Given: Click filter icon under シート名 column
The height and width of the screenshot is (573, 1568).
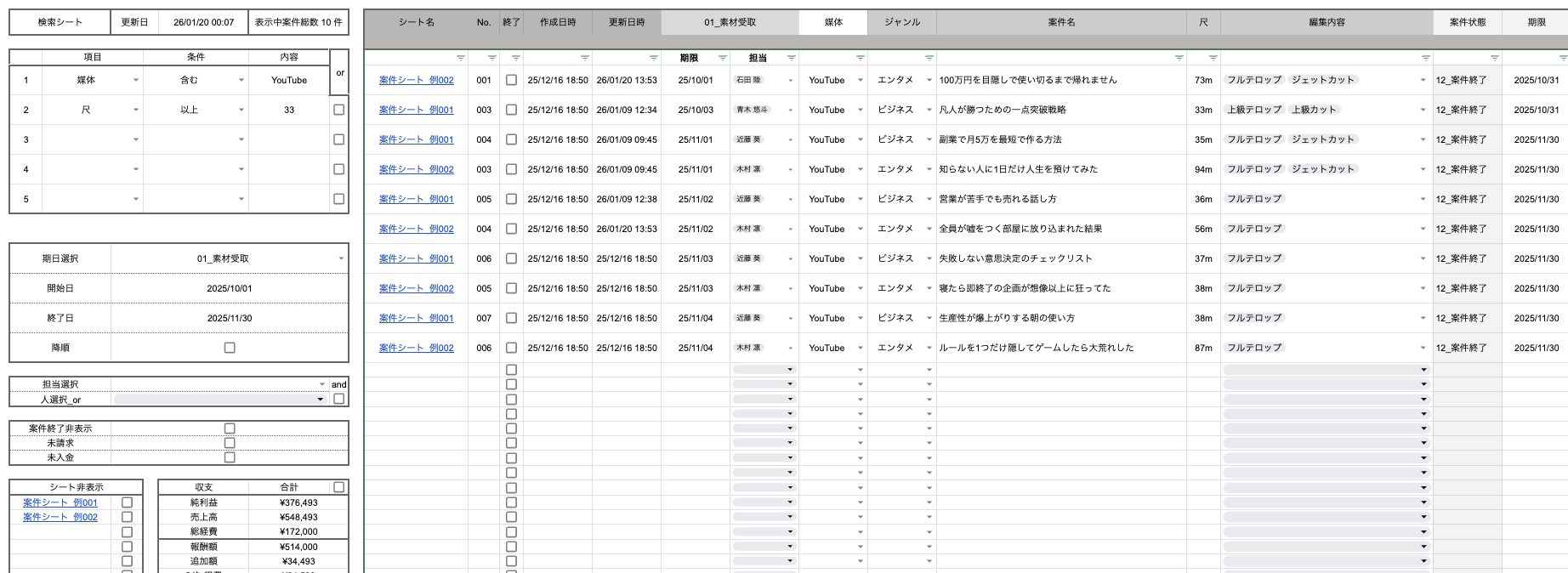Looking at the screenshot, I should pos(461,58).
